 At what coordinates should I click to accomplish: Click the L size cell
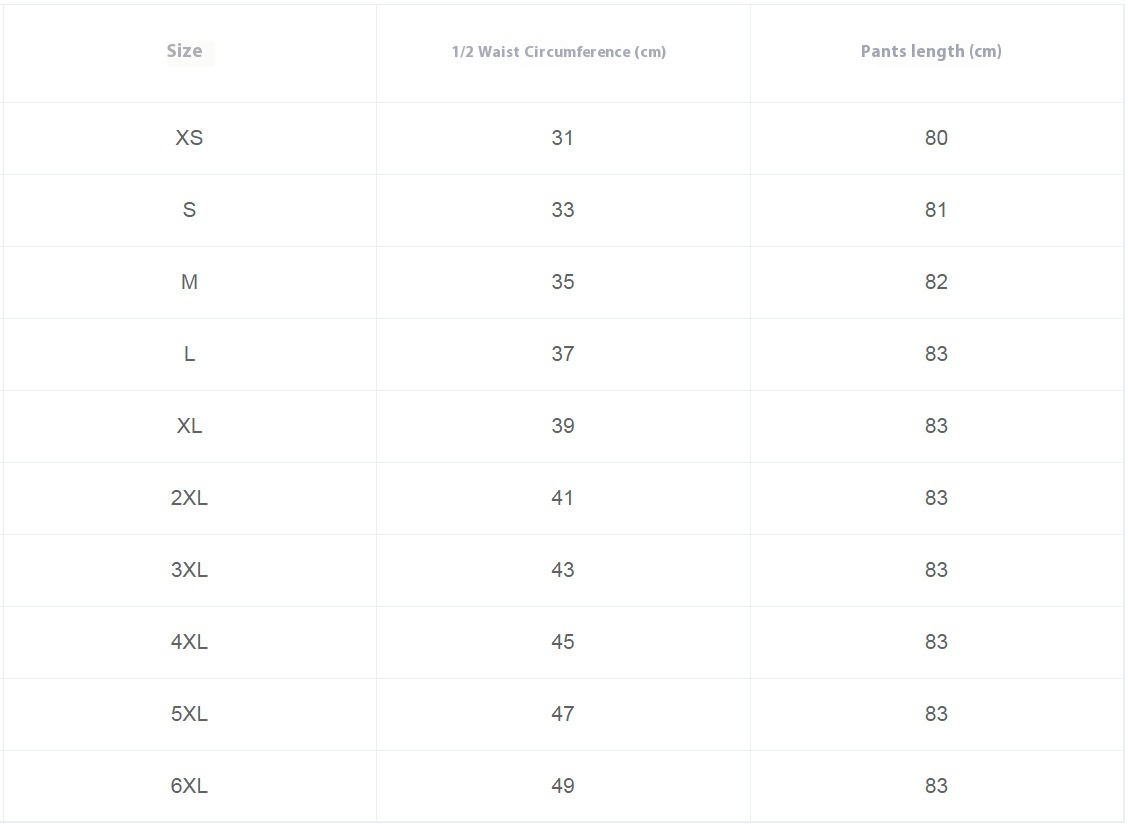coord(189,354)
